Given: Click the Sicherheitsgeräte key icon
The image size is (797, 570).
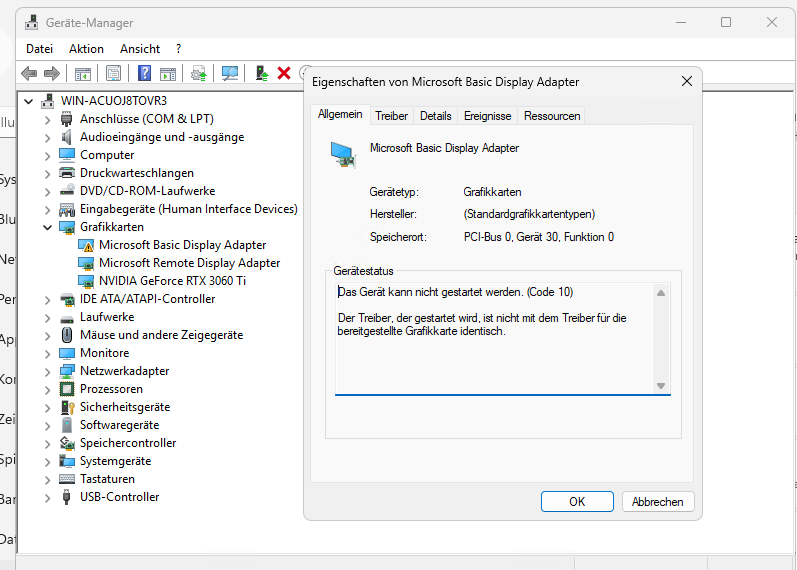Looking at the screenshot, I should pyautogui.click(x=67, y=407).
